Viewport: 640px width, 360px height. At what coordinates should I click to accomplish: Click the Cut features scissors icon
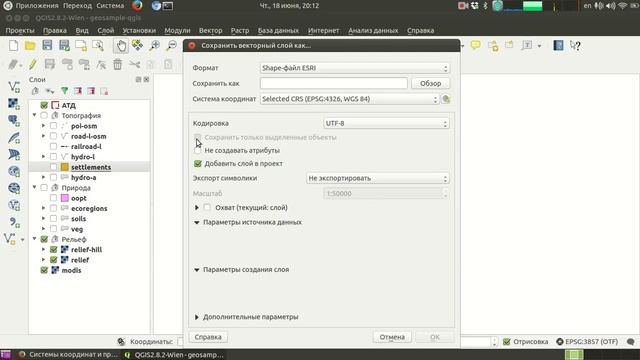tap(134, 64)
